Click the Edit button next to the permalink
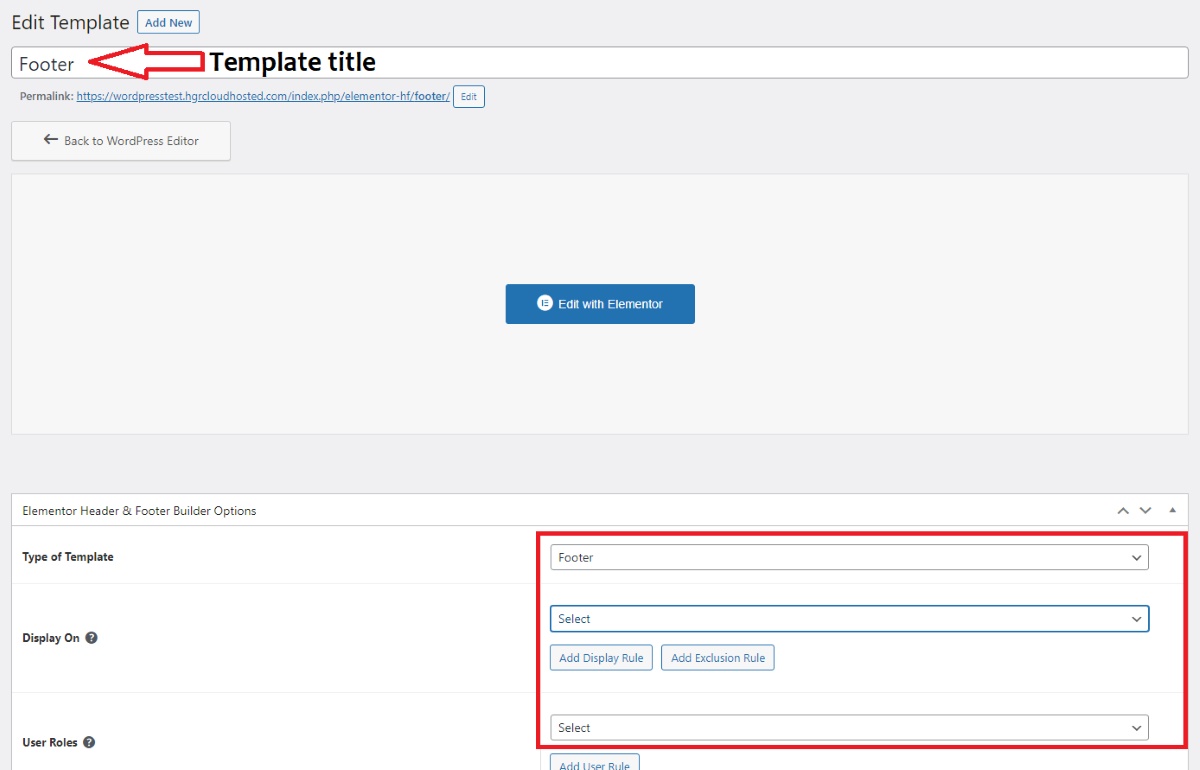Viewport: 1200px width, 770px height. pyautogui.click(x=468, y=96)
